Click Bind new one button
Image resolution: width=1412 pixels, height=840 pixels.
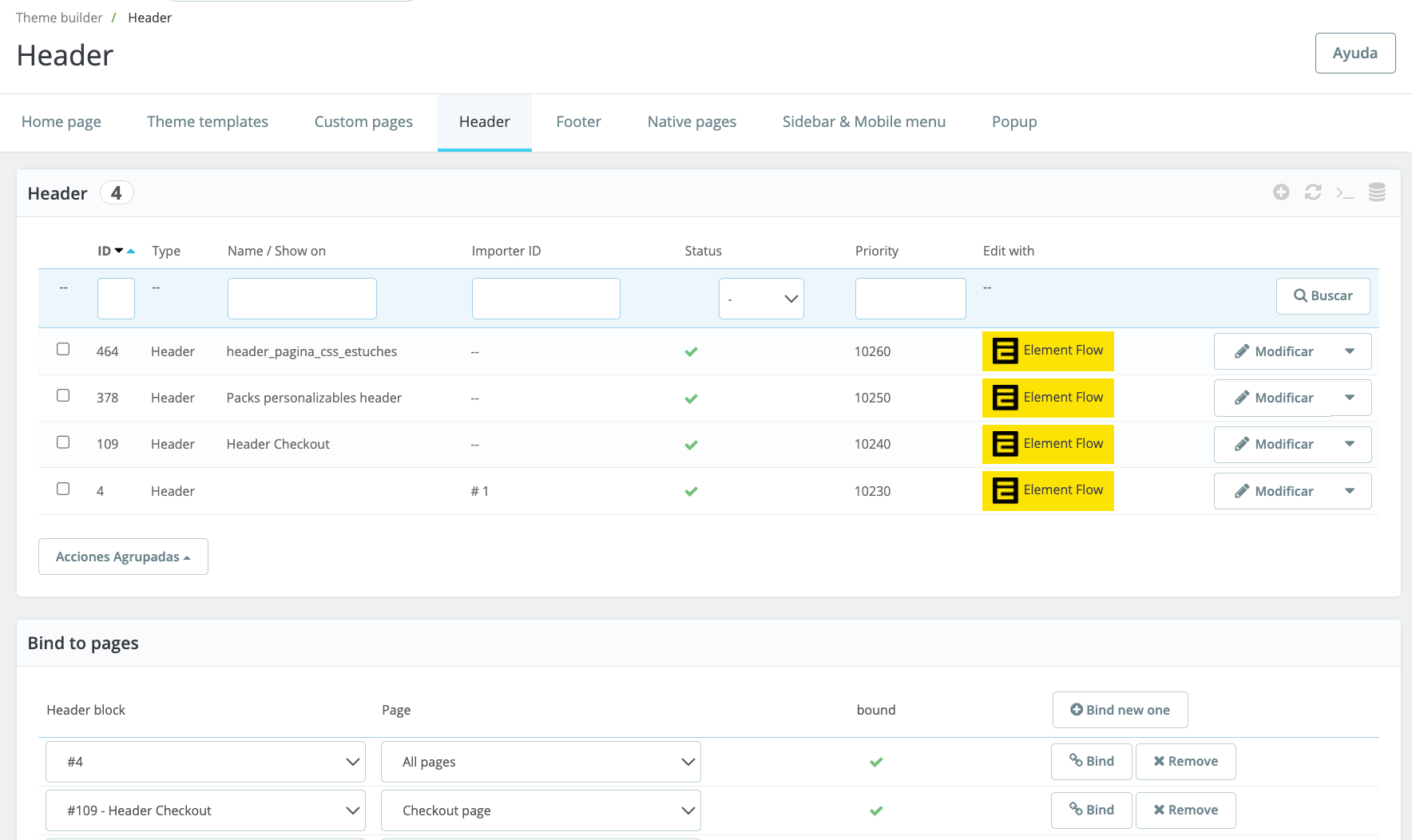1120,710
